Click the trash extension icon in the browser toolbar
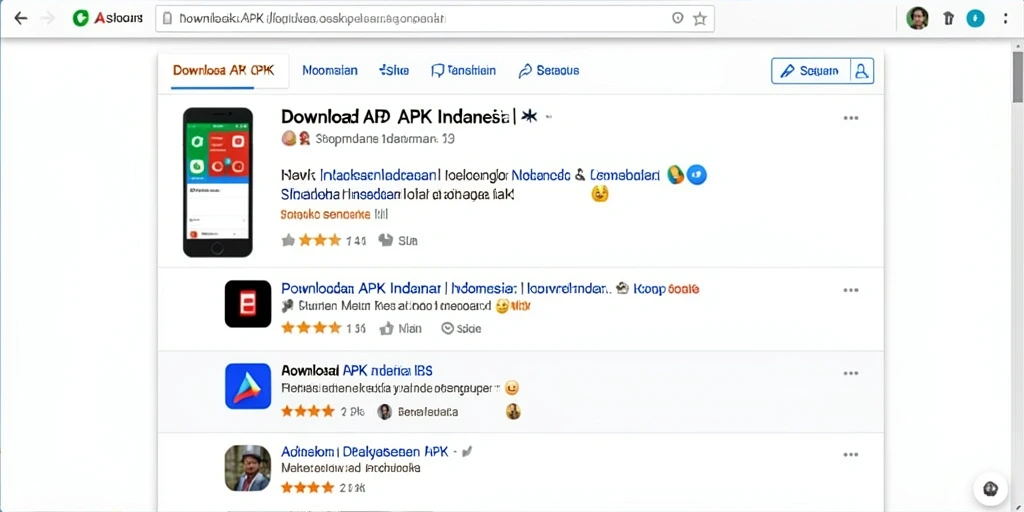 click(x=948, y=18)
